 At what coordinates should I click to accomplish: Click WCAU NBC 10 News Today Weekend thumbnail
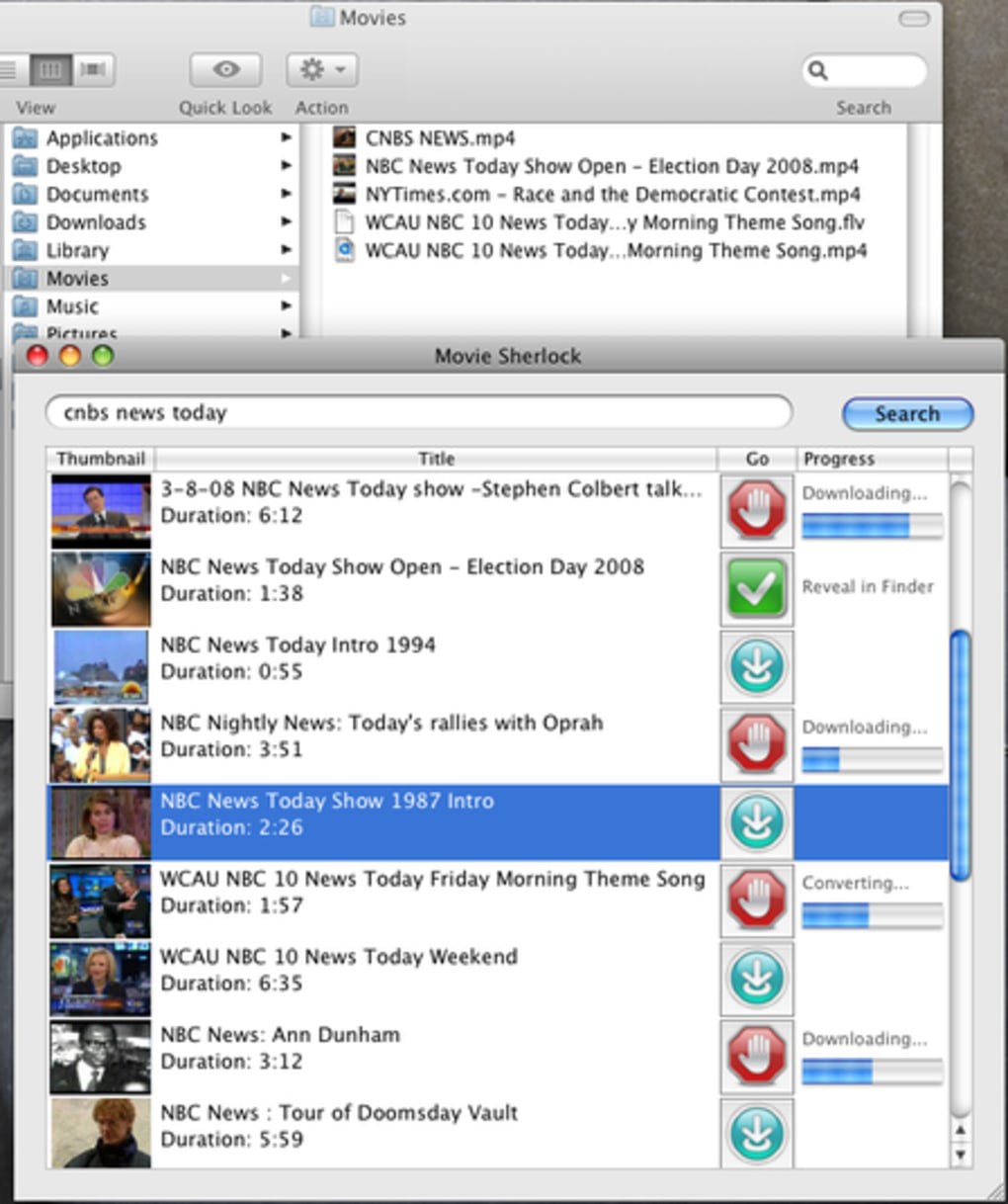[101, 980]
